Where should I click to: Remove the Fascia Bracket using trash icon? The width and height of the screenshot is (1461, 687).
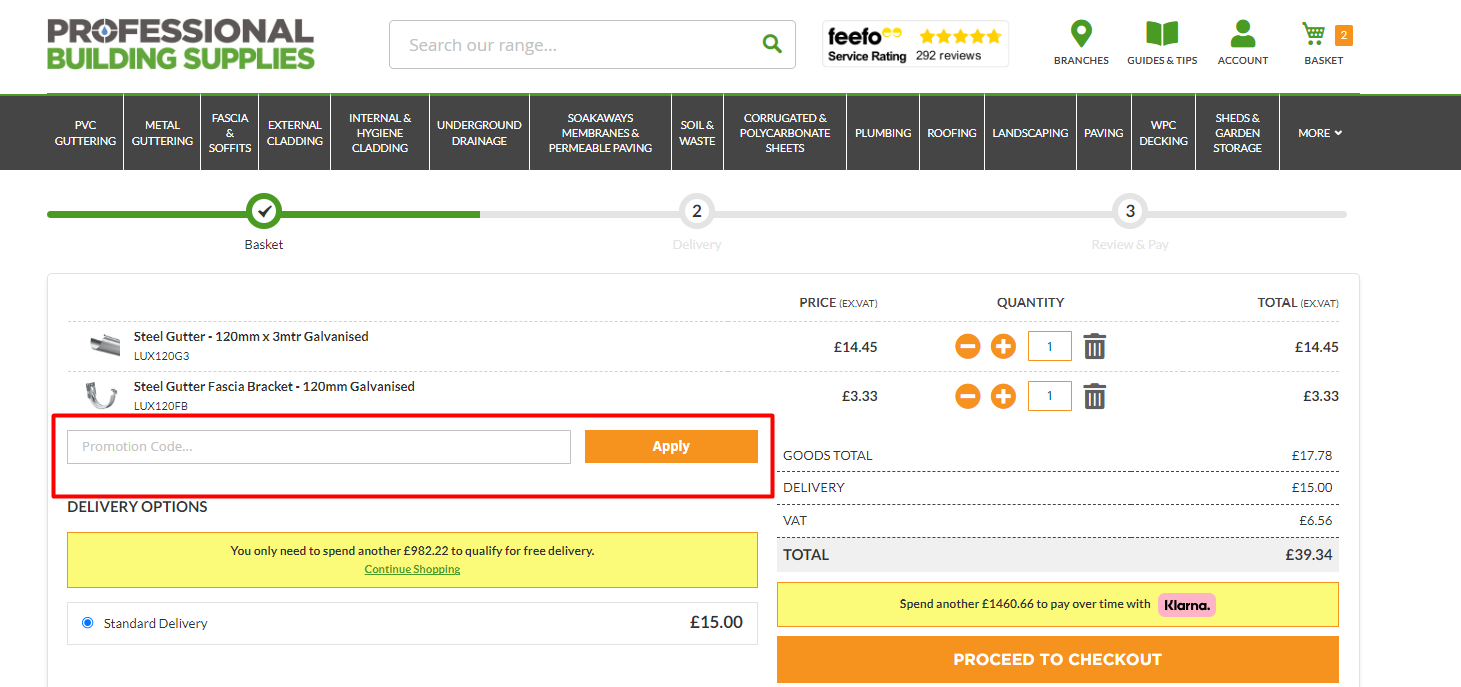[x=1094, y=395]
